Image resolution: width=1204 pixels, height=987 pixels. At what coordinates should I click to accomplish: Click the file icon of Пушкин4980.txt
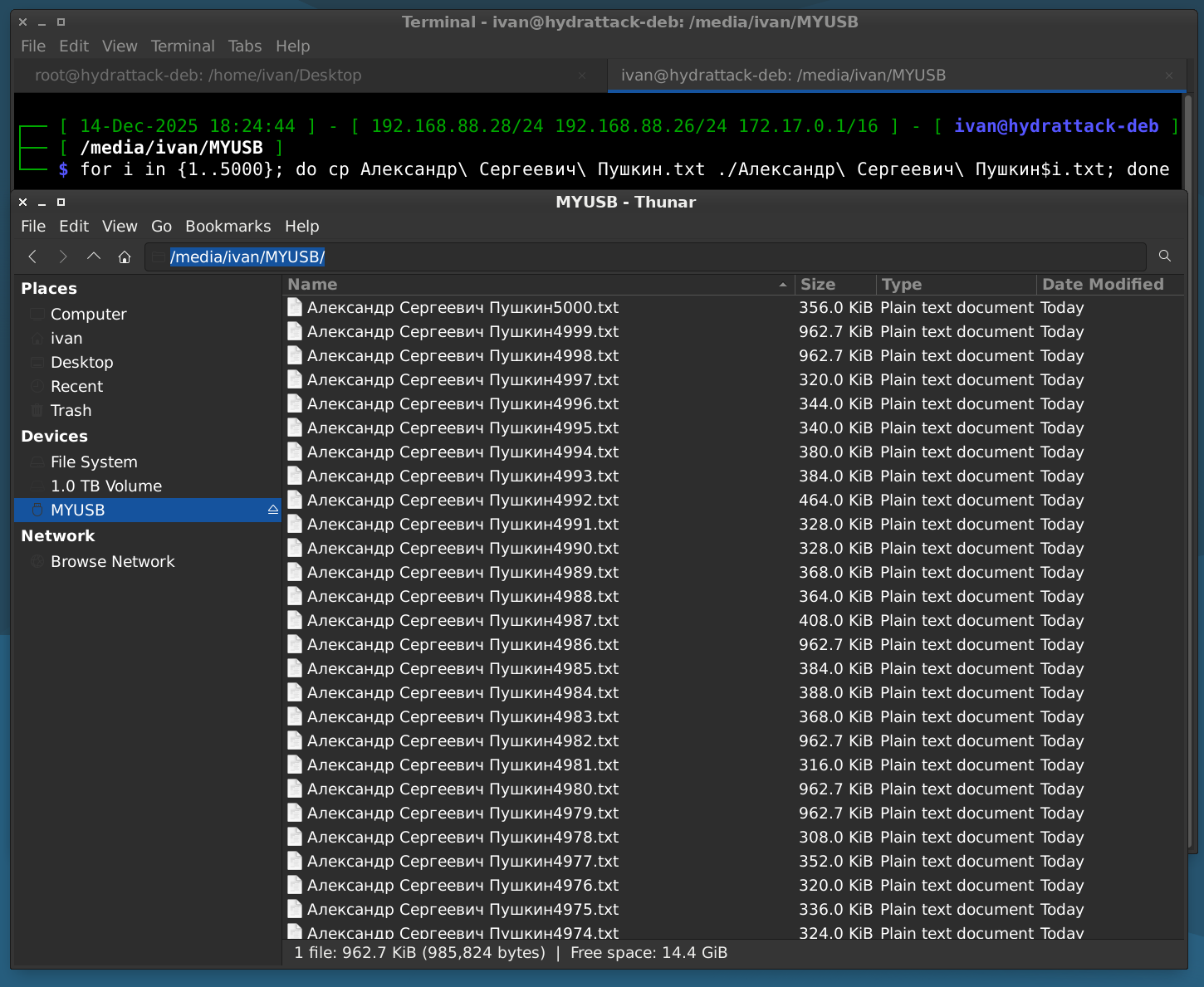click(294, 789)
